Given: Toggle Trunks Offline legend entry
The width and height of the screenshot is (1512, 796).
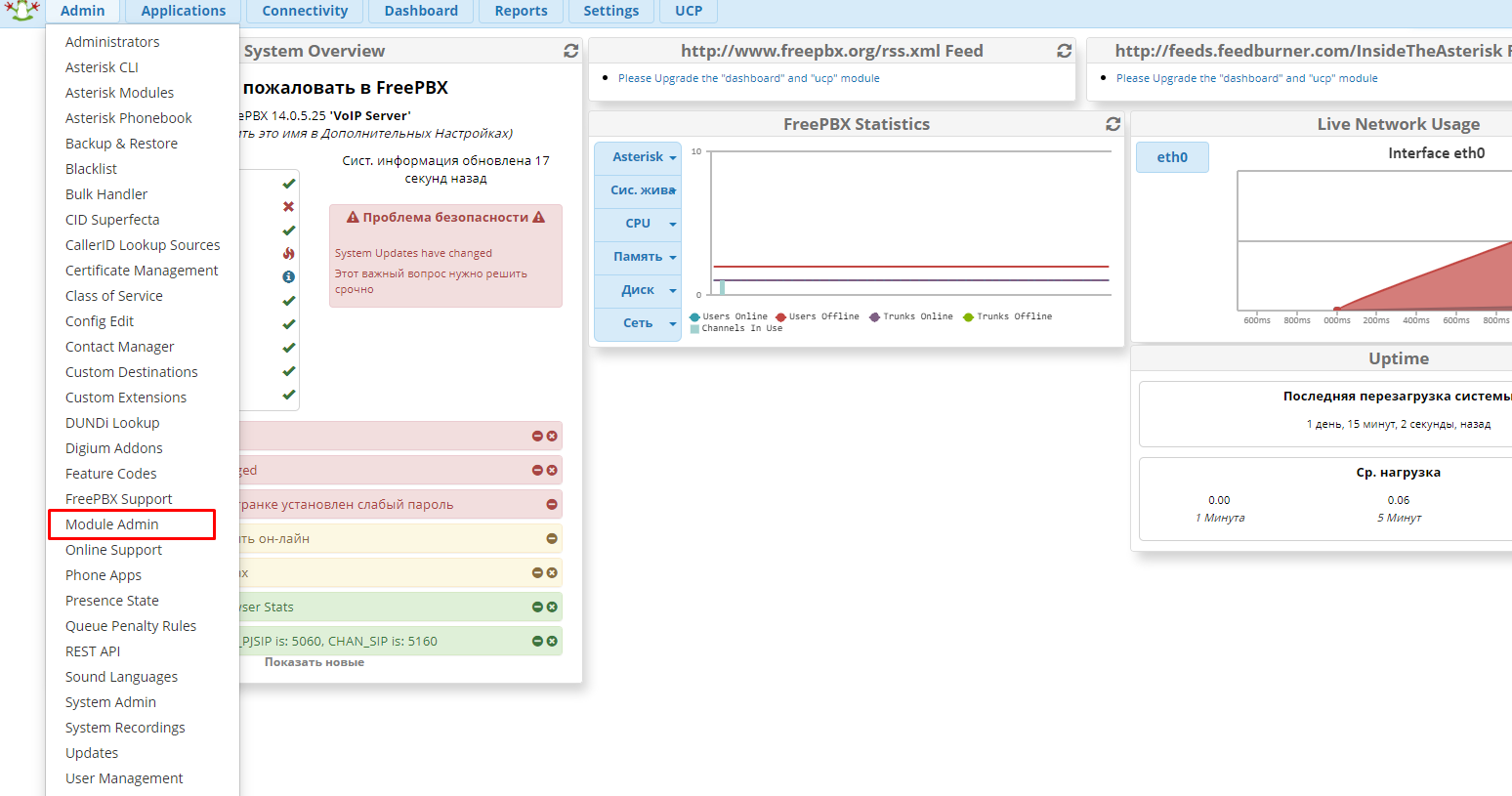Looking at the screenshot, I should (x=1007, y=316).
